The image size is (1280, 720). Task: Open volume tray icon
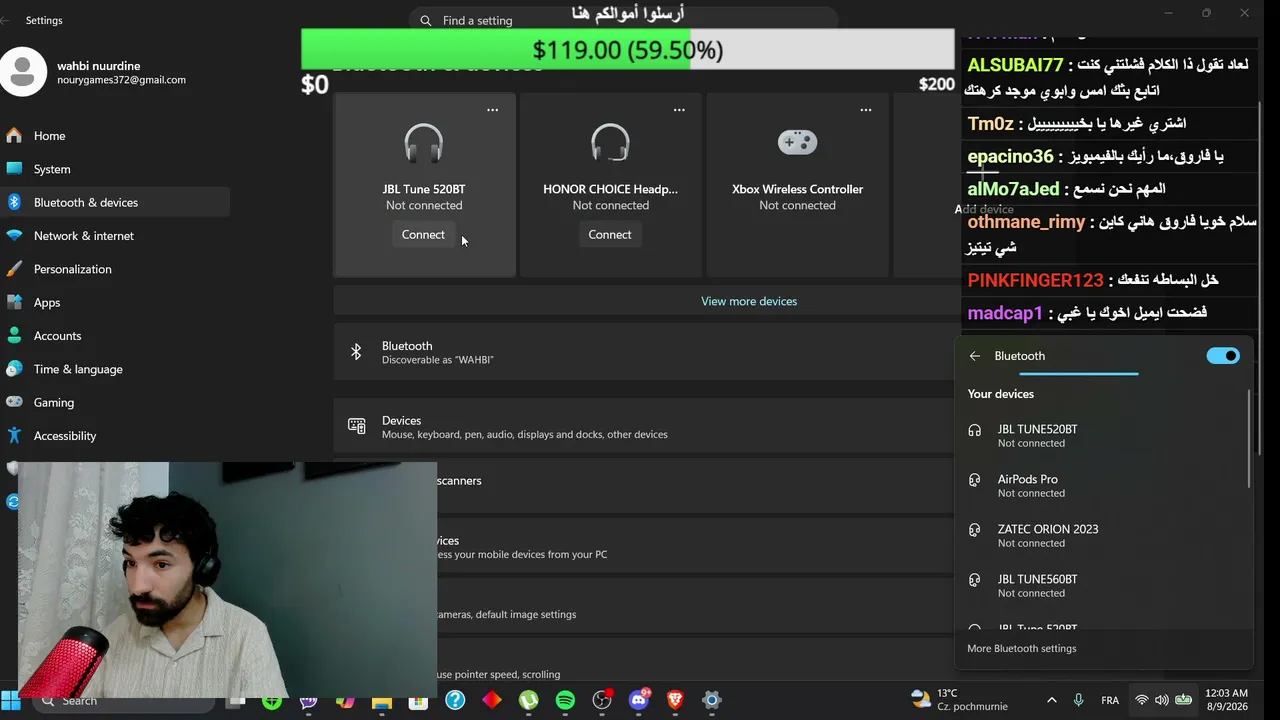pyautogui.click(x=1161, y=700)
